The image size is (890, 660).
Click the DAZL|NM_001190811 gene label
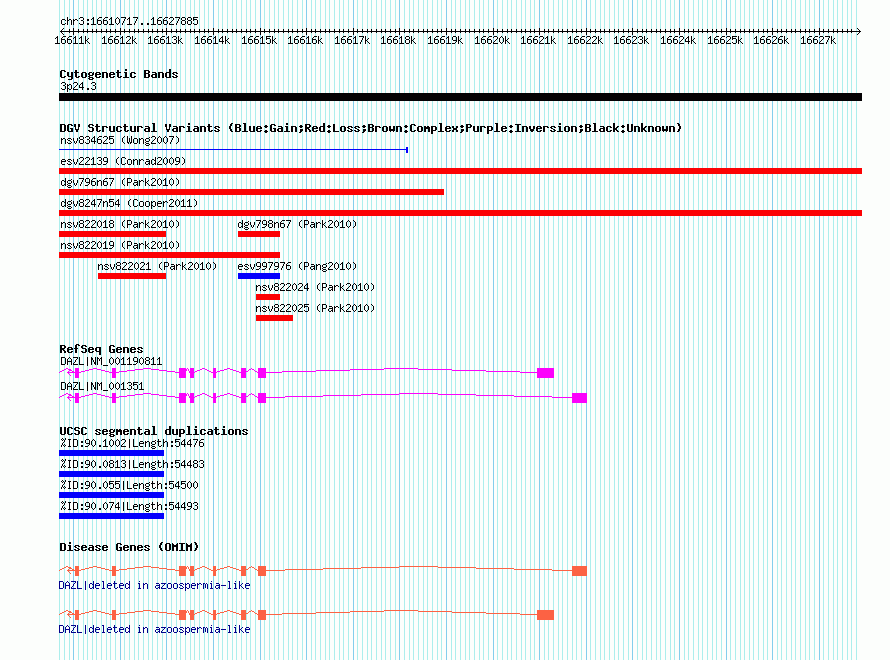(111, 361)
